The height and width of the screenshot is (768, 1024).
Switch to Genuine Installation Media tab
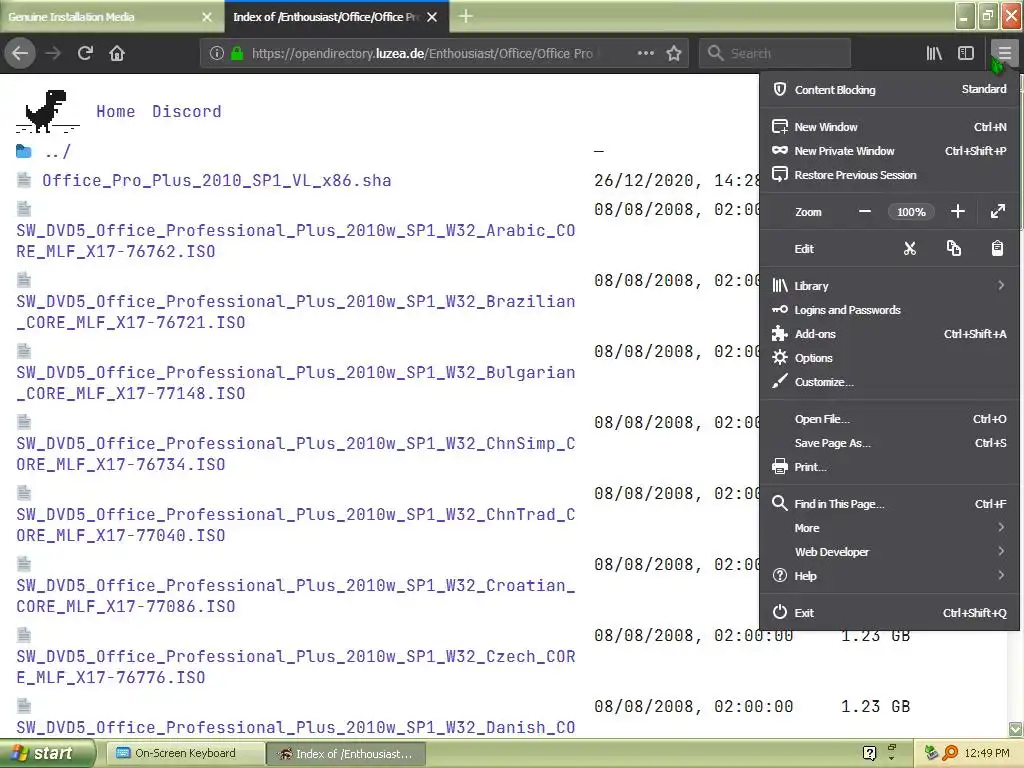point(111,17)
